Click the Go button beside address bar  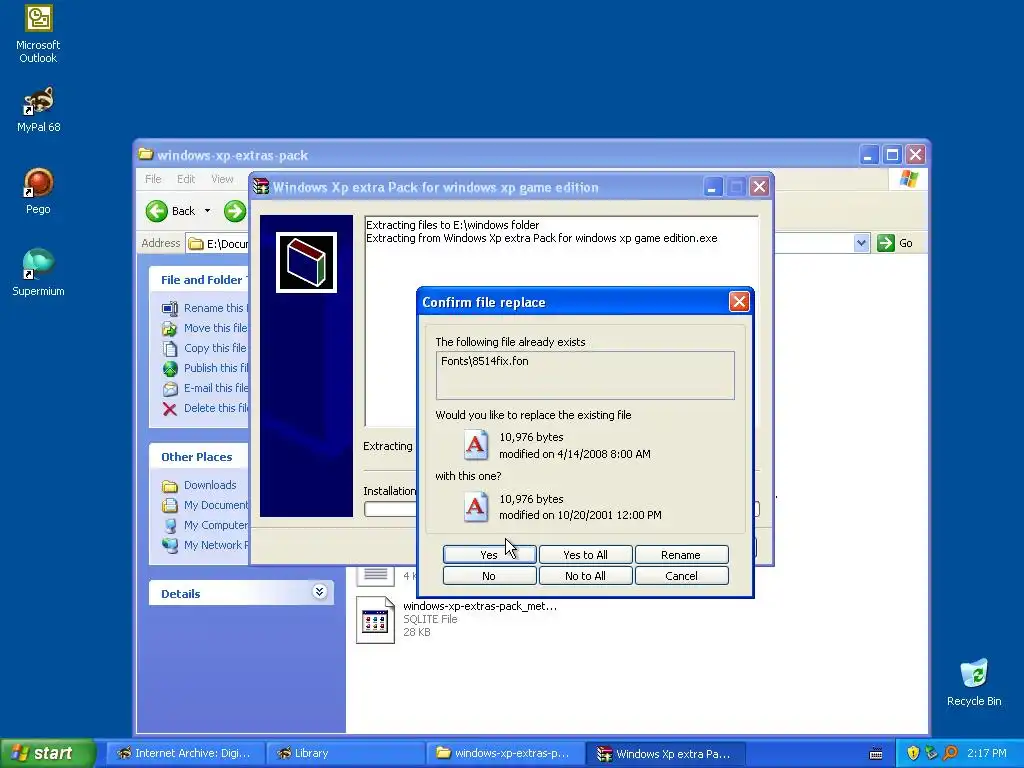point(895,243)
